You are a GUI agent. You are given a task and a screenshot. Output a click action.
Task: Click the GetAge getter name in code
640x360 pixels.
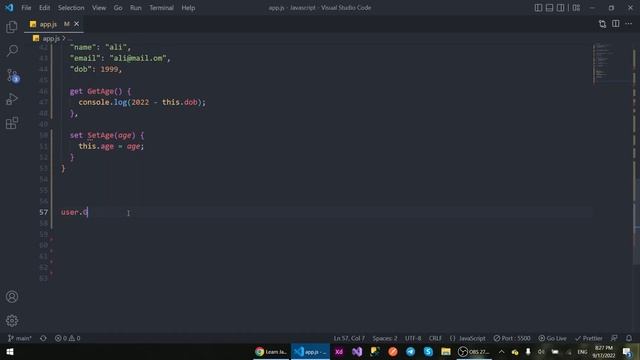coord(100,91)
